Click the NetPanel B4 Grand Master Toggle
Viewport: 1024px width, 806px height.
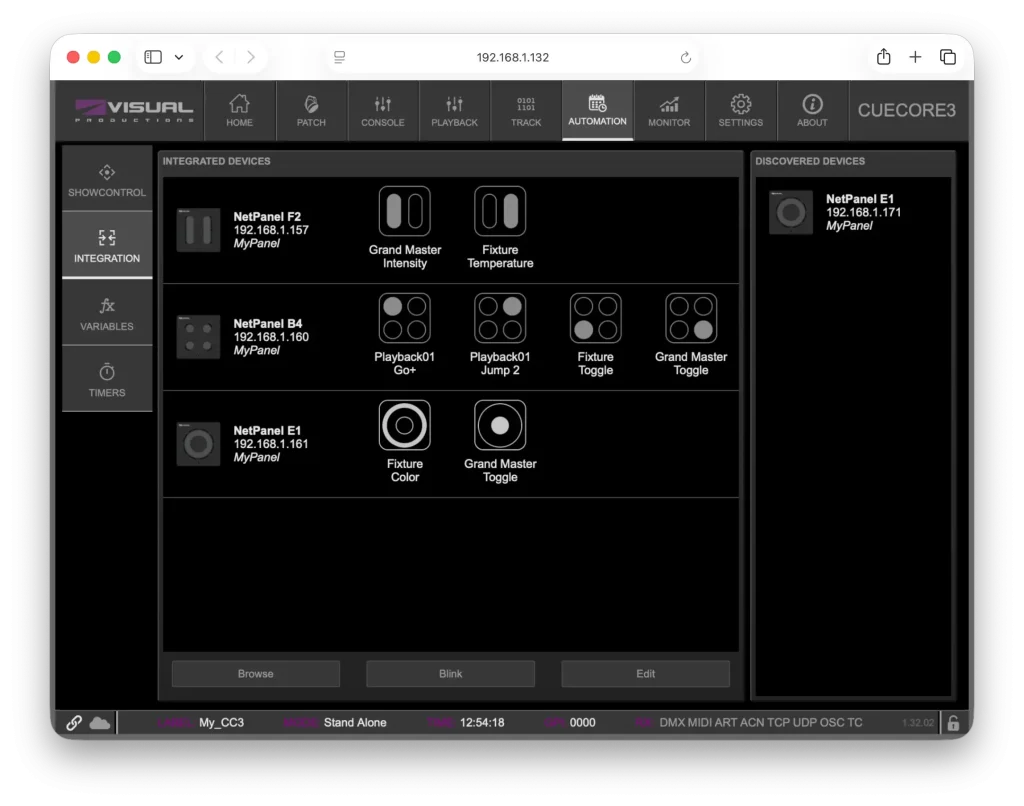[691, 318]
